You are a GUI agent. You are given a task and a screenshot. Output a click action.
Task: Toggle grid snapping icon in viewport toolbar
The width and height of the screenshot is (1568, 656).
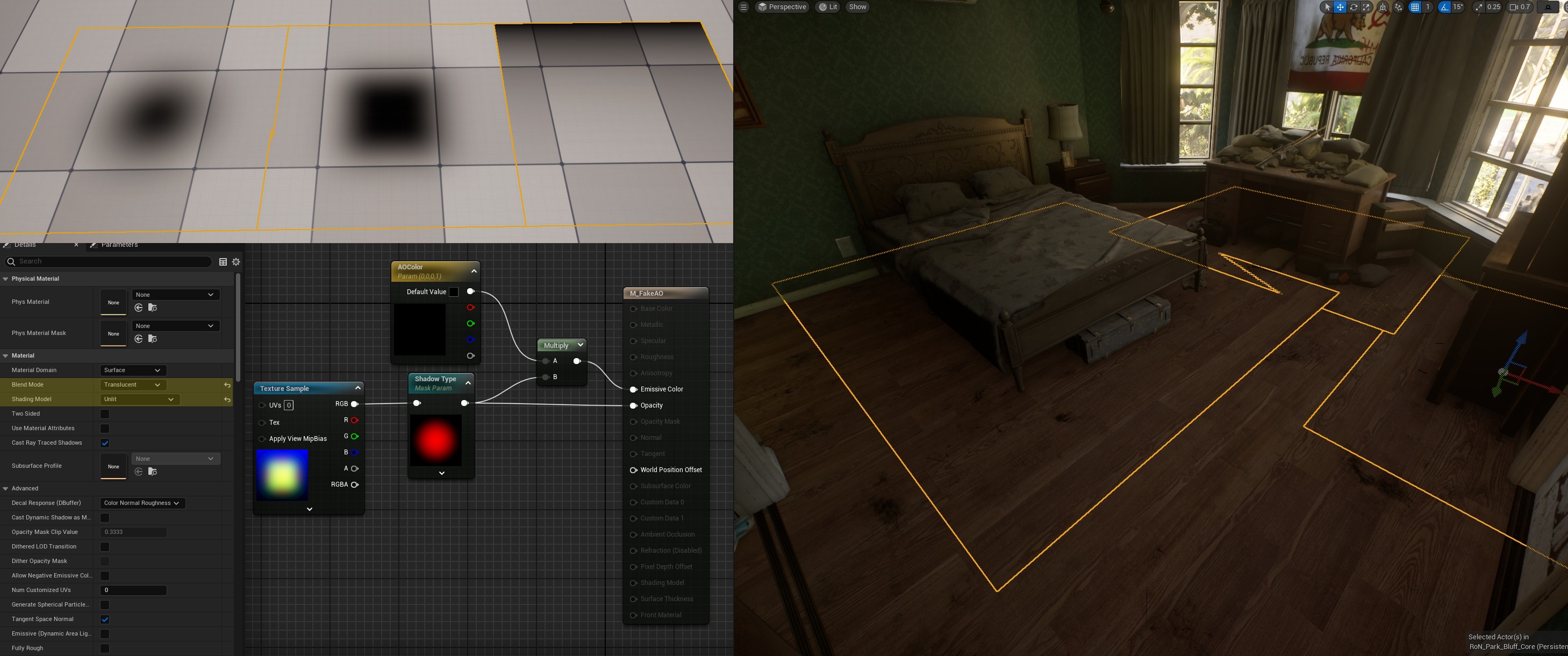(1415, 8)
